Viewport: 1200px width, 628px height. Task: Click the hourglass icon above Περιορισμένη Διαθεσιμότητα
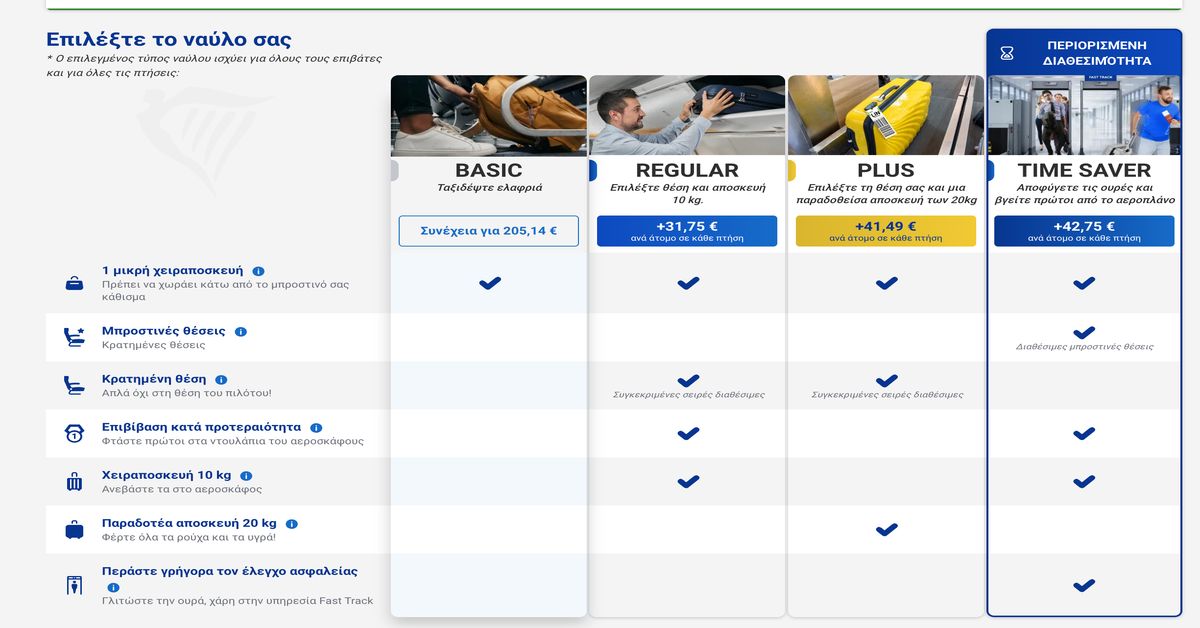1007,53
